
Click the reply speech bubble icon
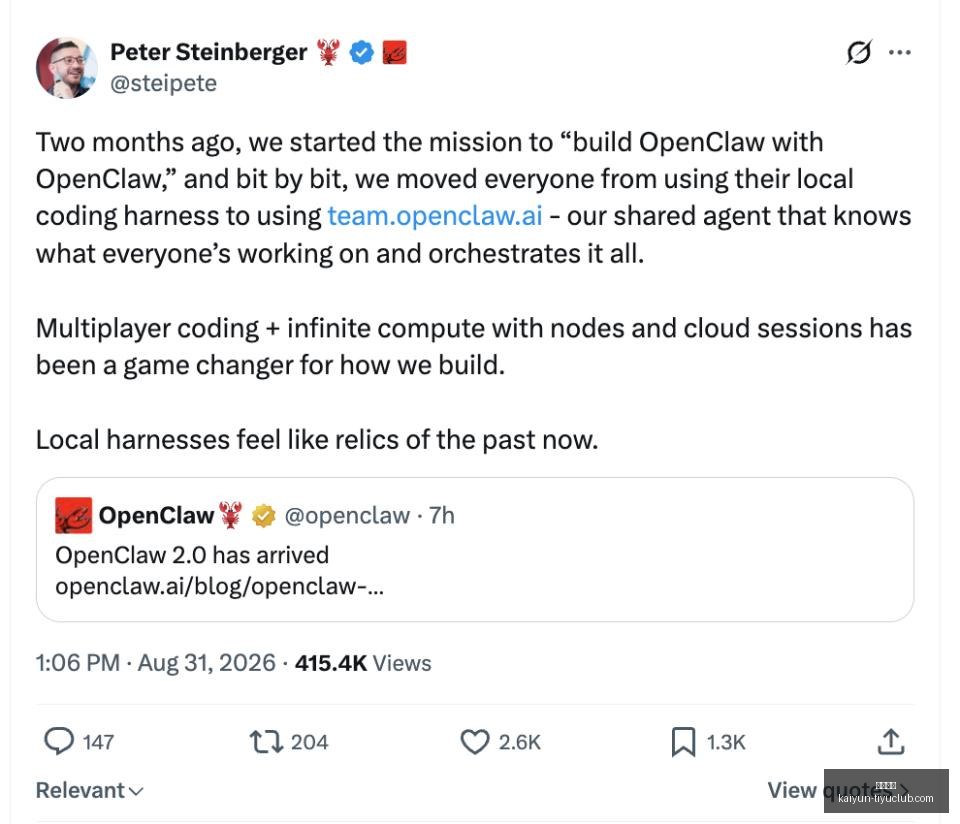tap(59, 741)
